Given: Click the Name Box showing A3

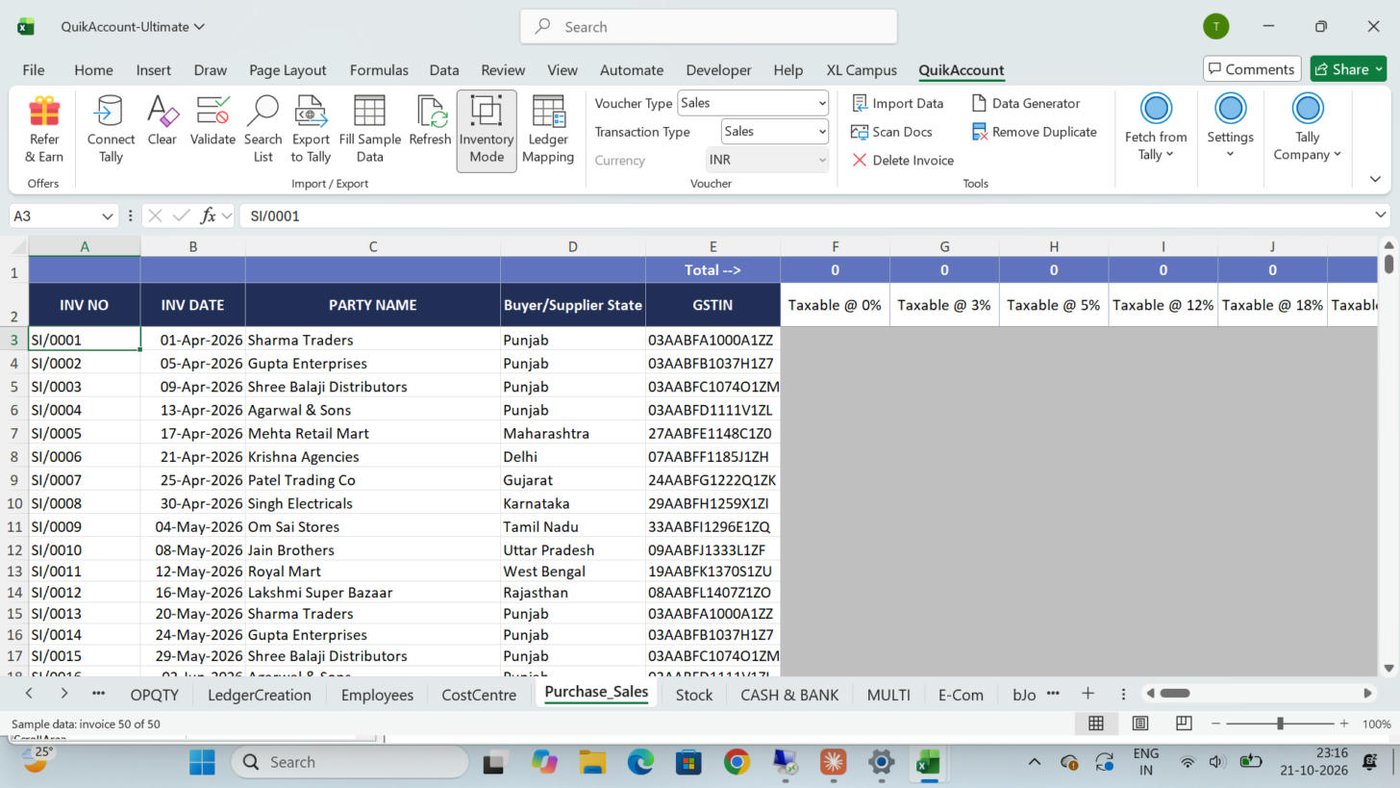Looking at the screenshot, I should (64, 216).
